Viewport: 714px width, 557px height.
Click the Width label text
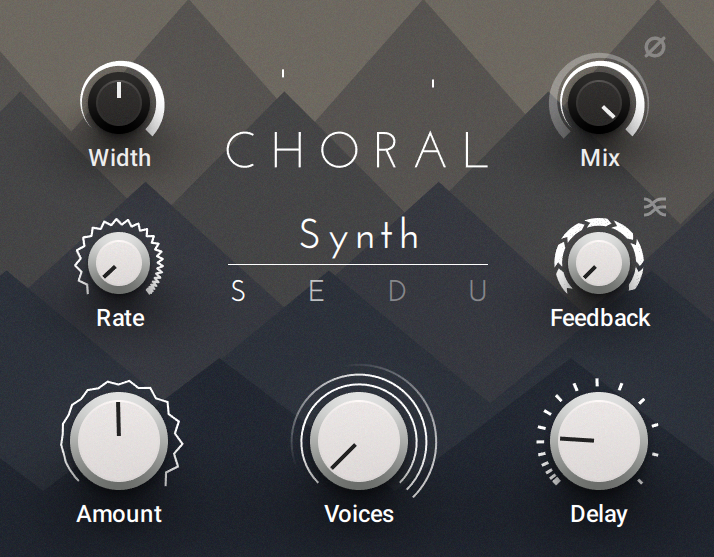pos(119,158)
